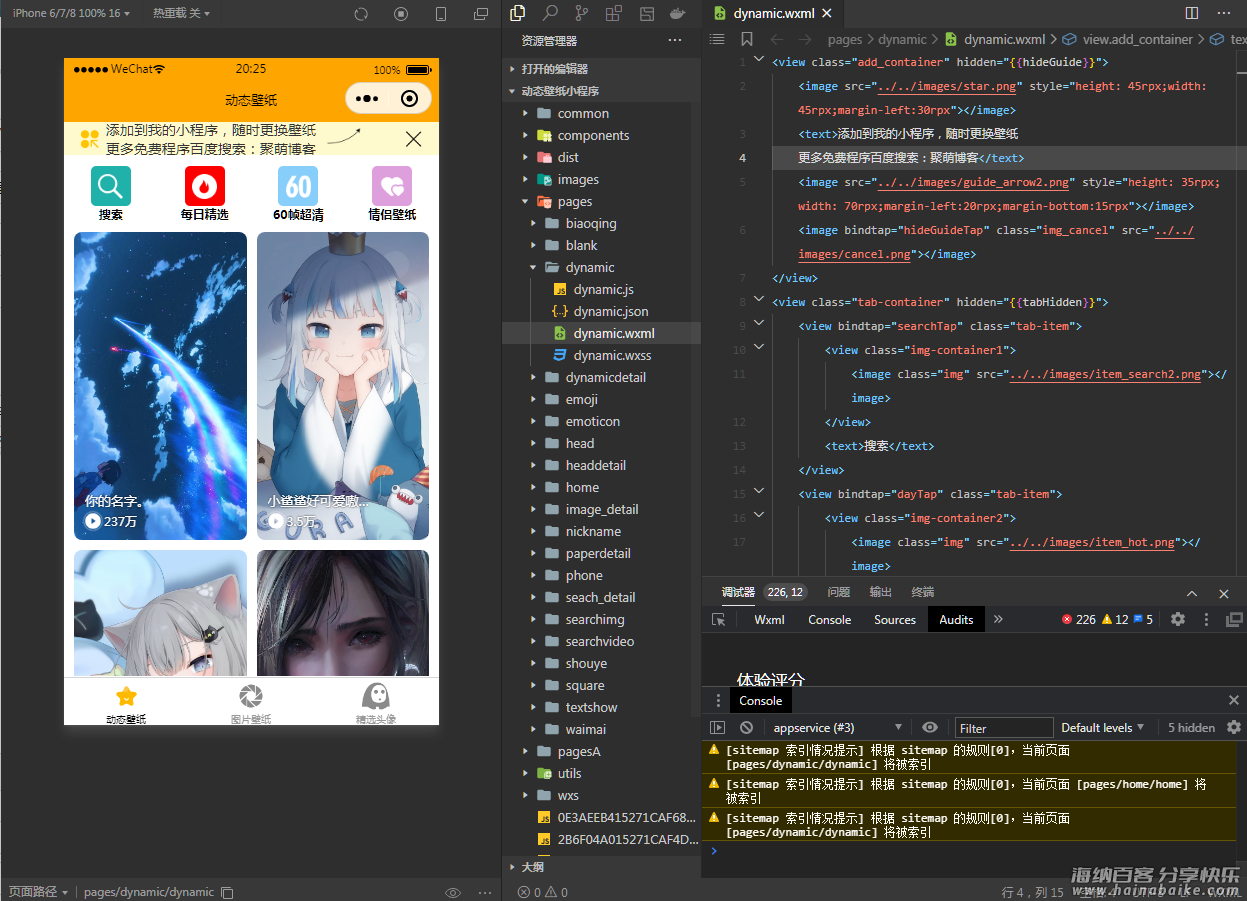Open dynamic.wxss in the file tree

pos(612,355)
